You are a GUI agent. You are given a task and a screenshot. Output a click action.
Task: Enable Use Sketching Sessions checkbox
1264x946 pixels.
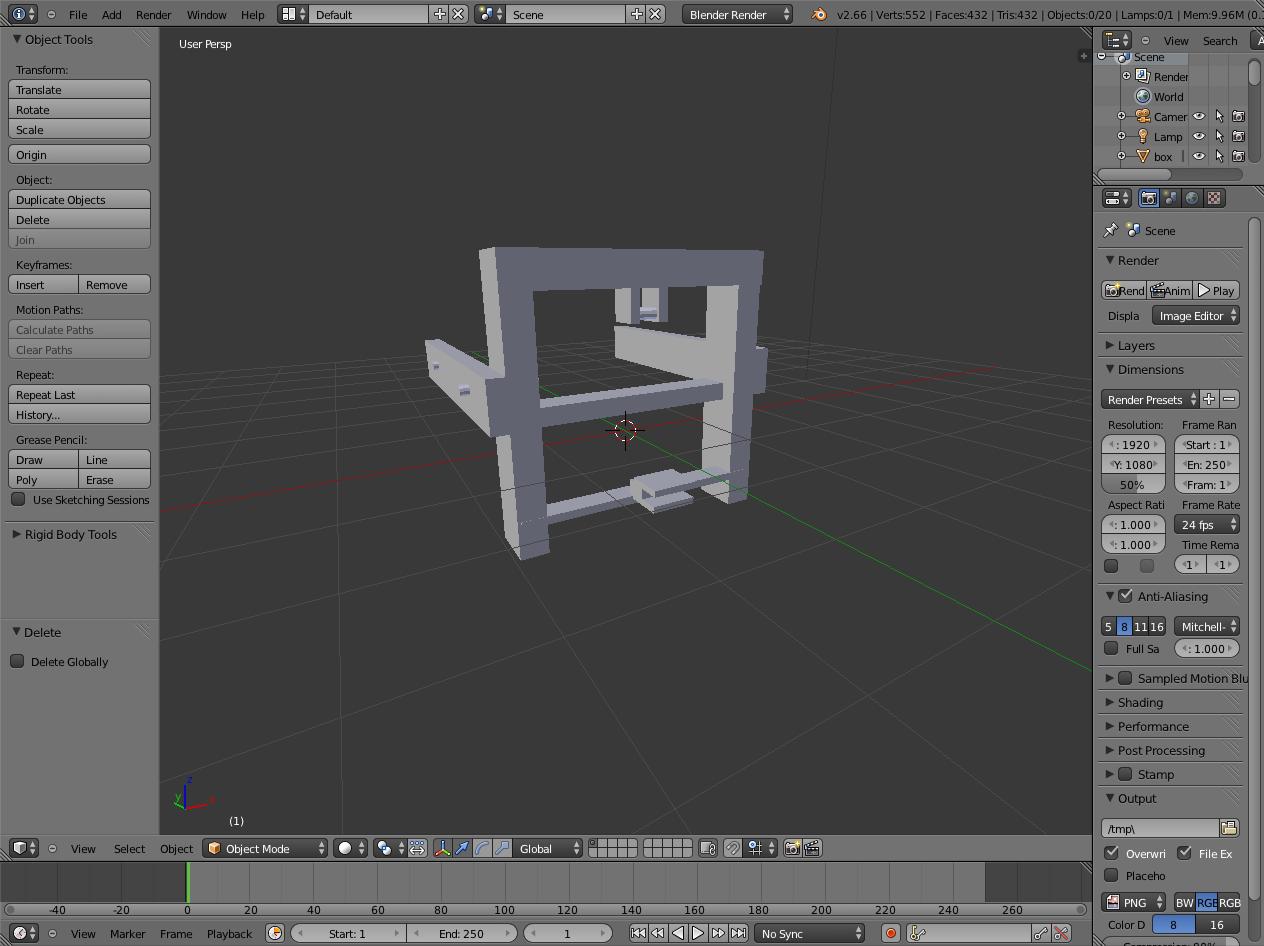point(18,499)
